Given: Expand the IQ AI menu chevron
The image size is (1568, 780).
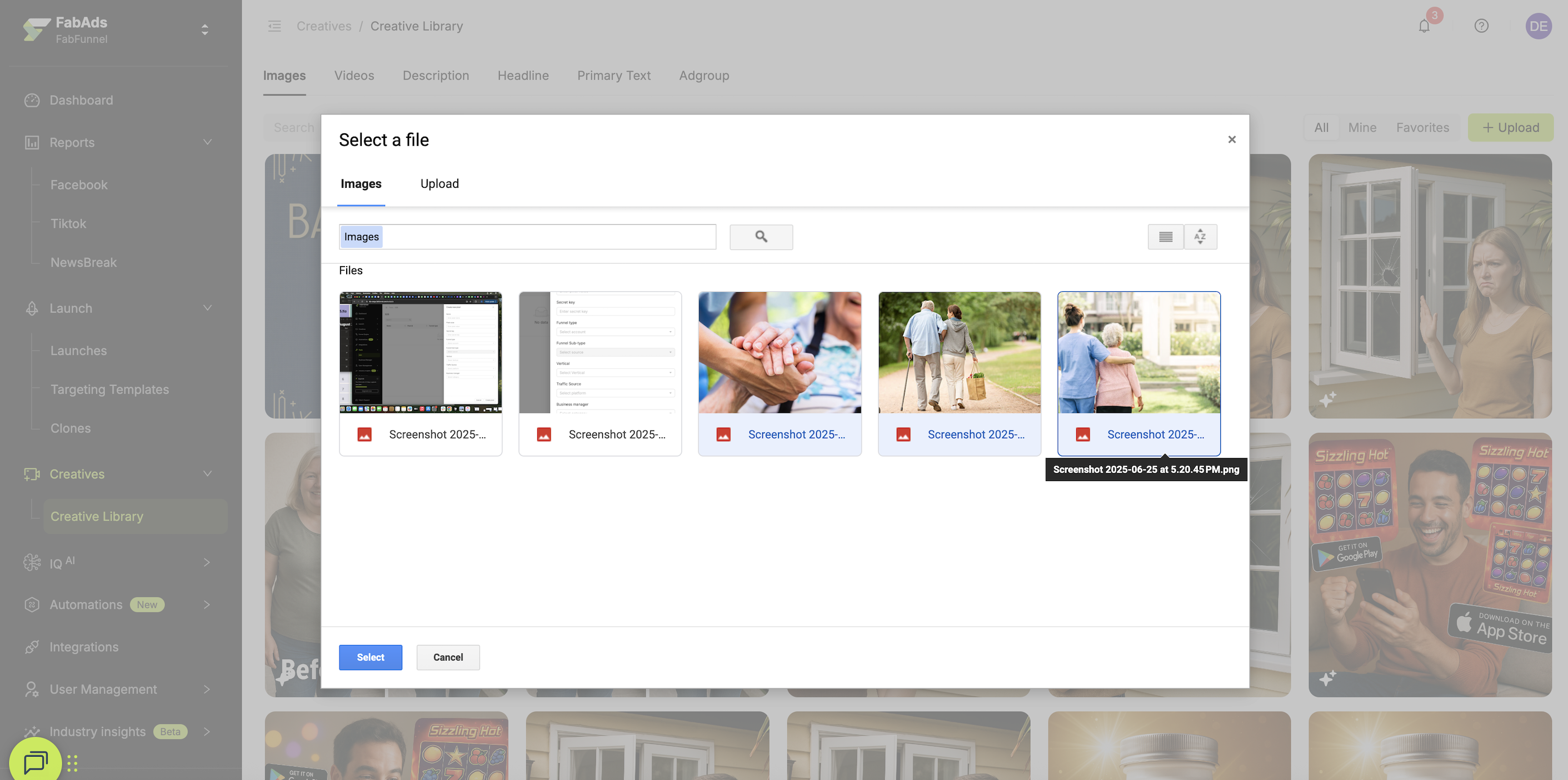Looking at the screenshot, I should pos(207,562).
